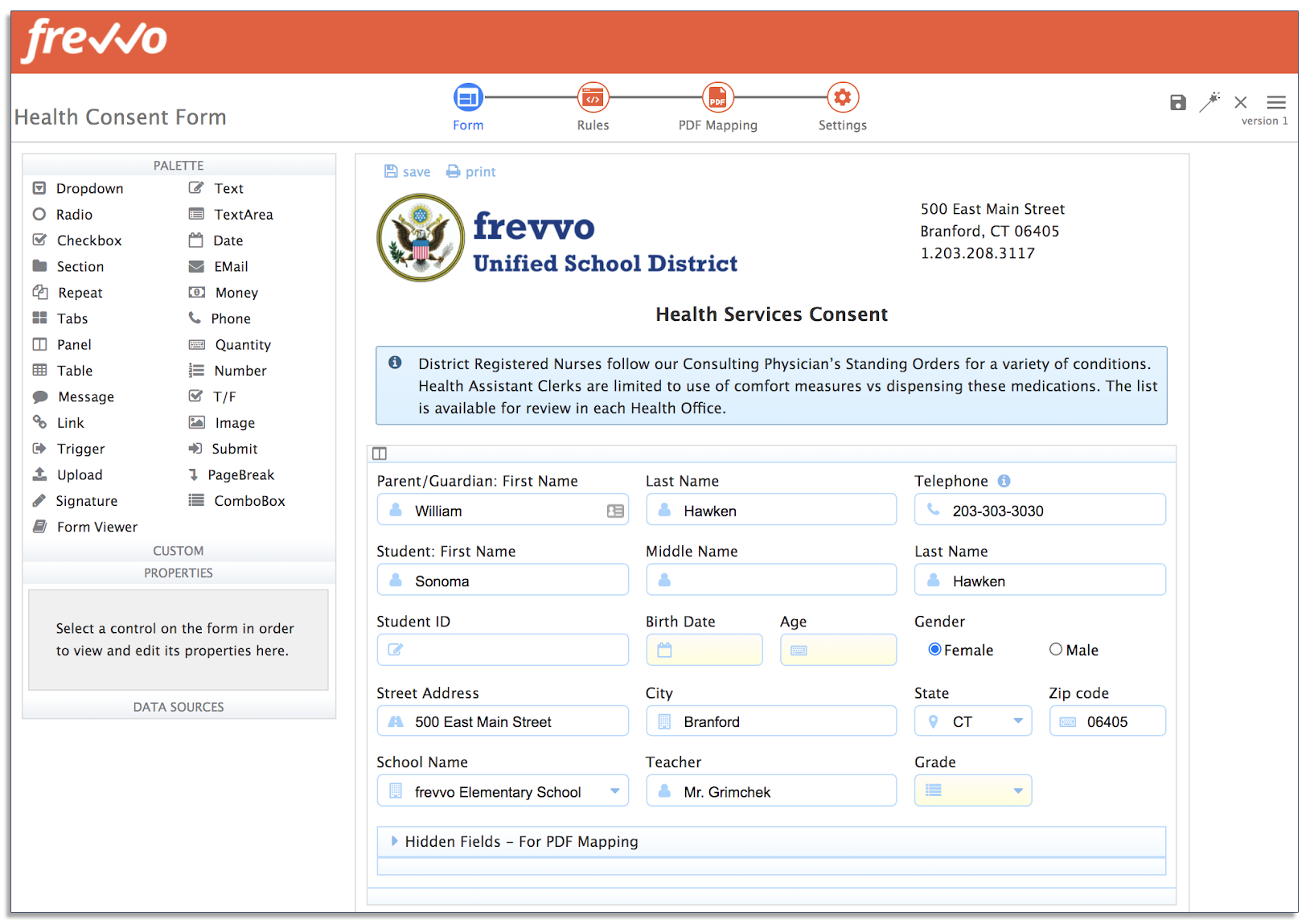This screenshot has width=1310, height=924.
Task: Expand the Hidden Fields - For PDF Mapping section
Action: tap(771, 841)
